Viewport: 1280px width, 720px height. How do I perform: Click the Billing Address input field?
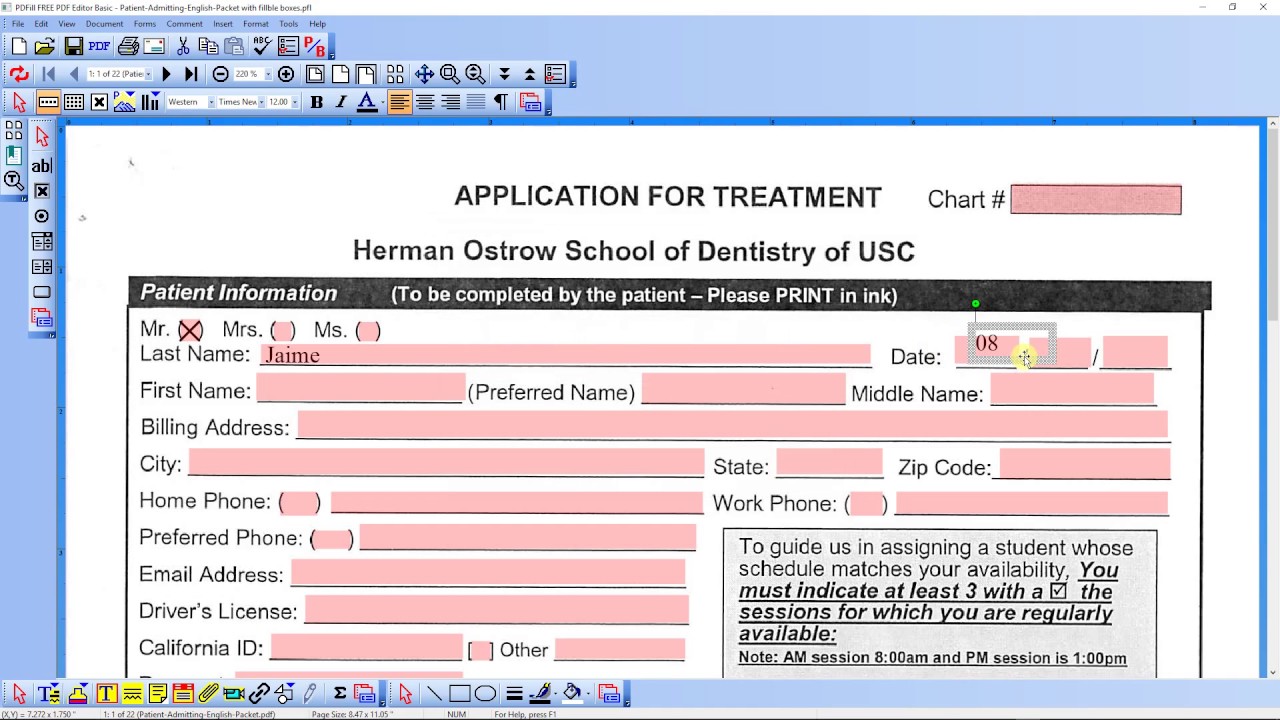coord(732,425)
